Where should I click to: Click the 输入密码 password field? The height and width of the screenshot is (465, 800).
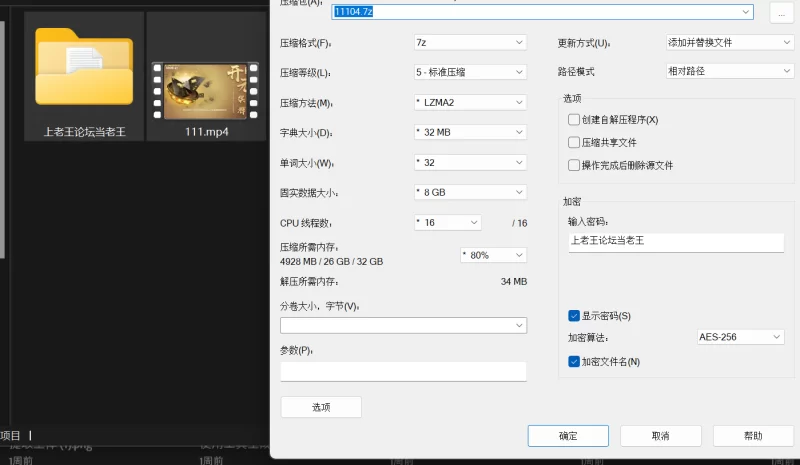tap(676, 242)
